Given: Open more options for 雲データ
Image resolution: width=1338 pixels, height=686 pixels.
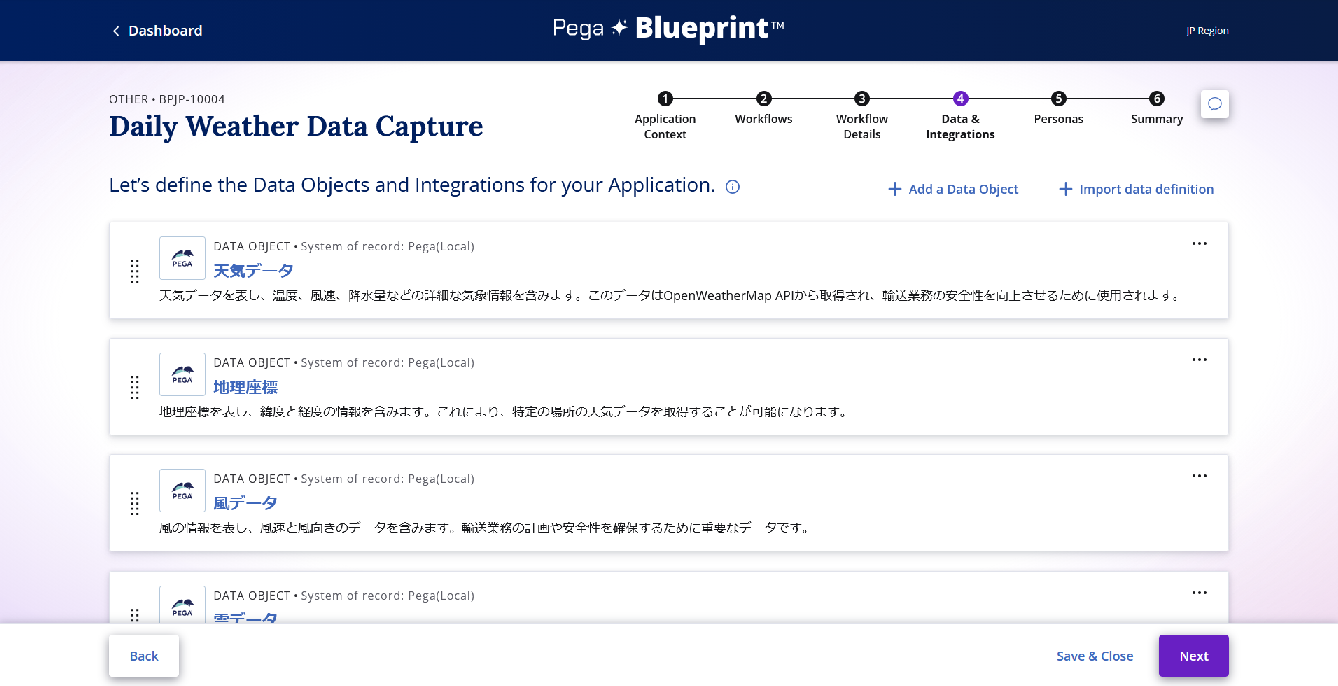Looking at the screenshot, I should pyautogui.click(x=1200, y=592).
